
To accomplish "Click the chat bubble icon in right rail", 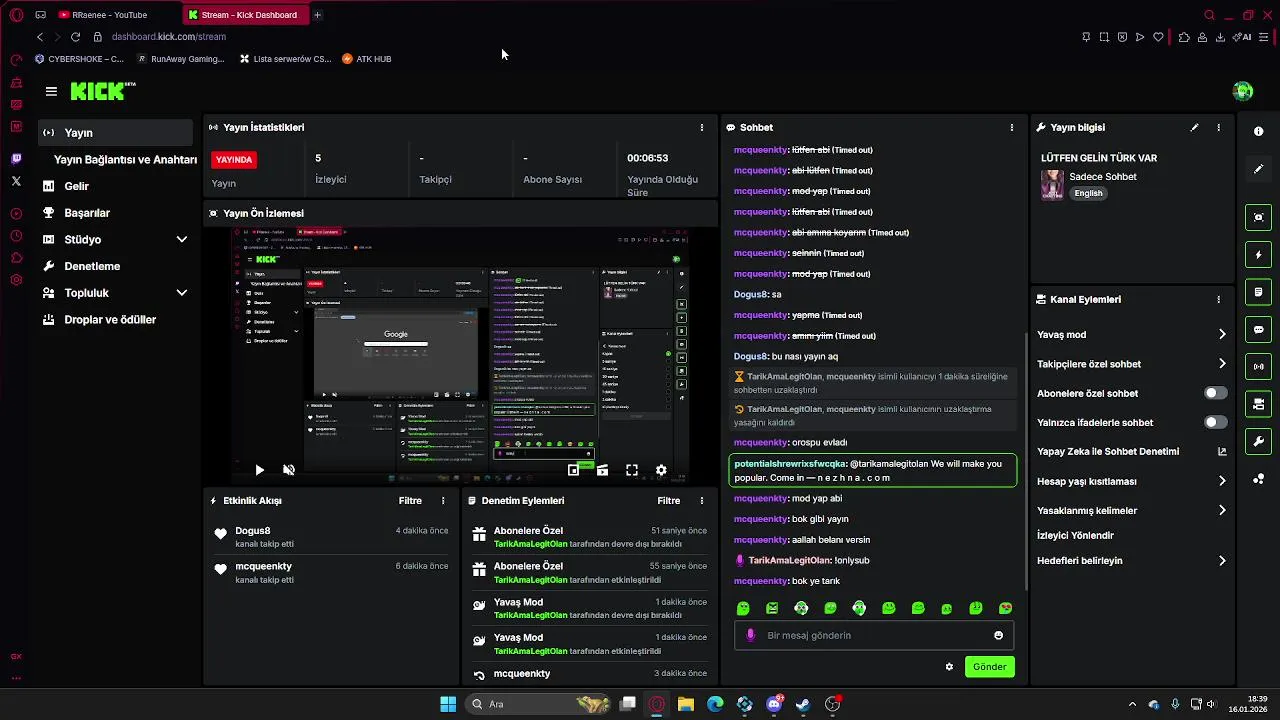I will tap(1258, 329).
